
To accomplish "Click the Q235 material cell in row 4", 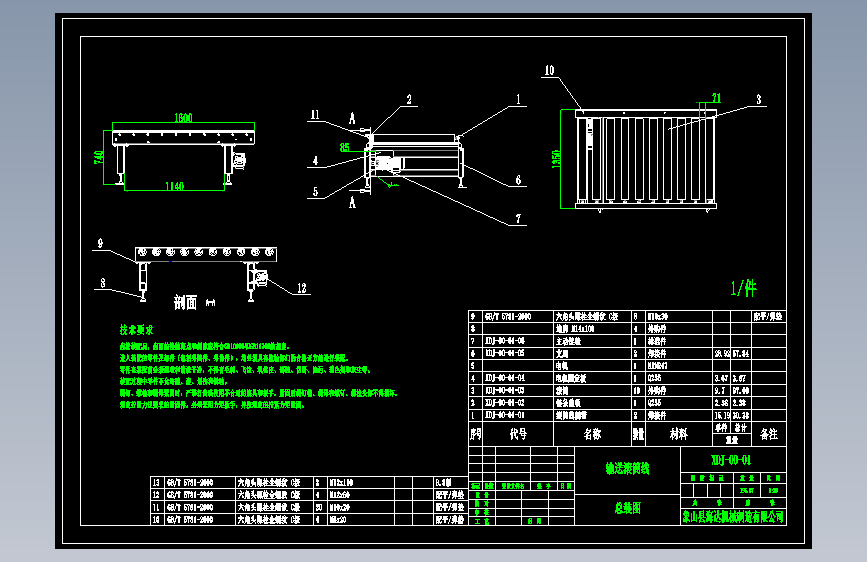I will click(x=654, y=378).
